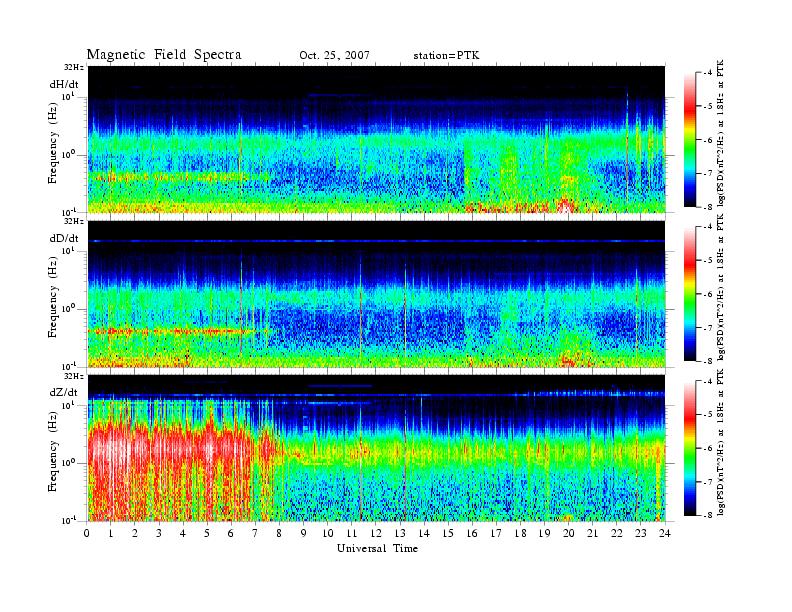
Task: Click the "station=PTK" header label
Action: [447, 56]
